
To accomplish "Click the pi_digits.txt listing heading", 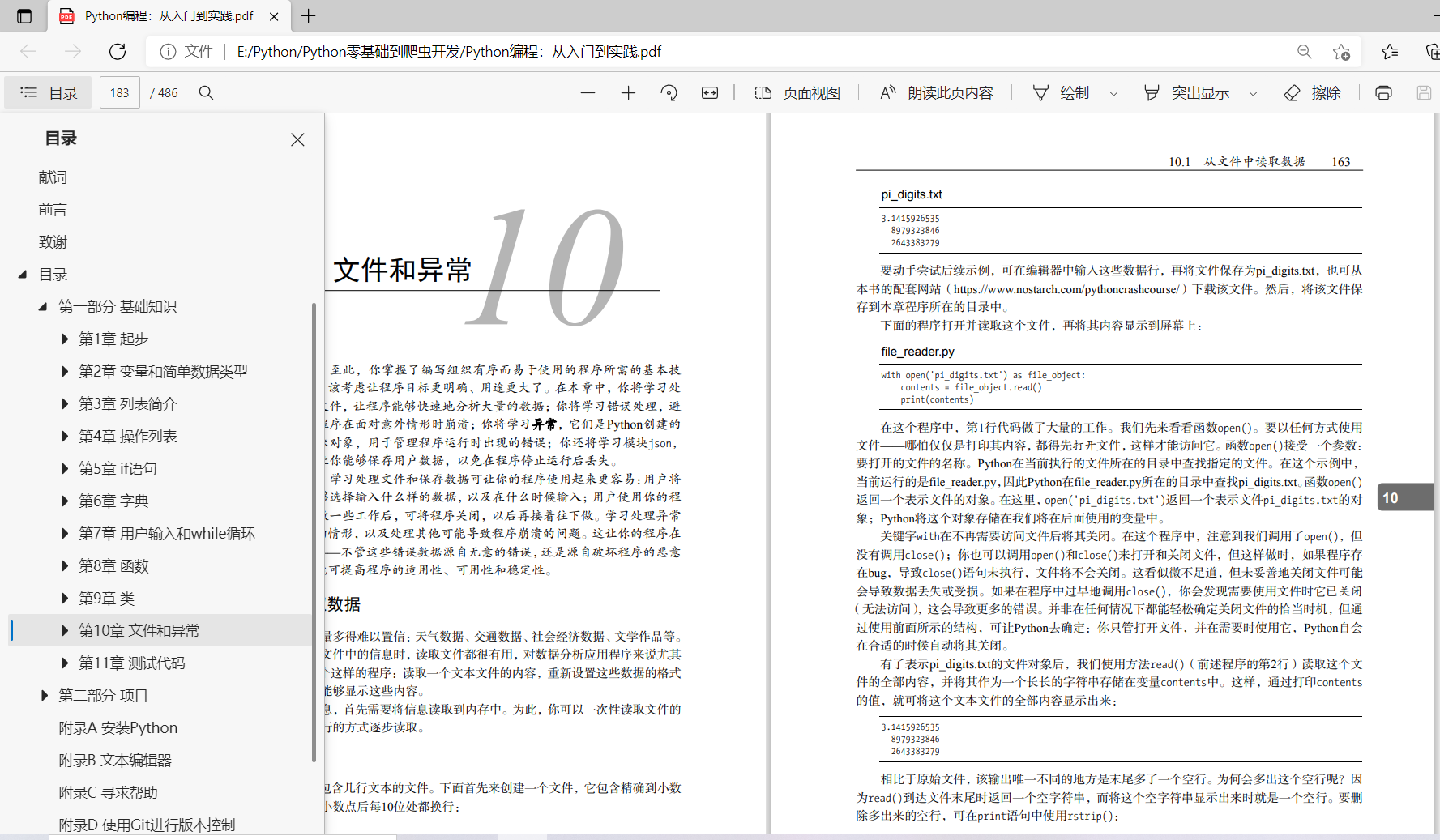I will point(912,194).
